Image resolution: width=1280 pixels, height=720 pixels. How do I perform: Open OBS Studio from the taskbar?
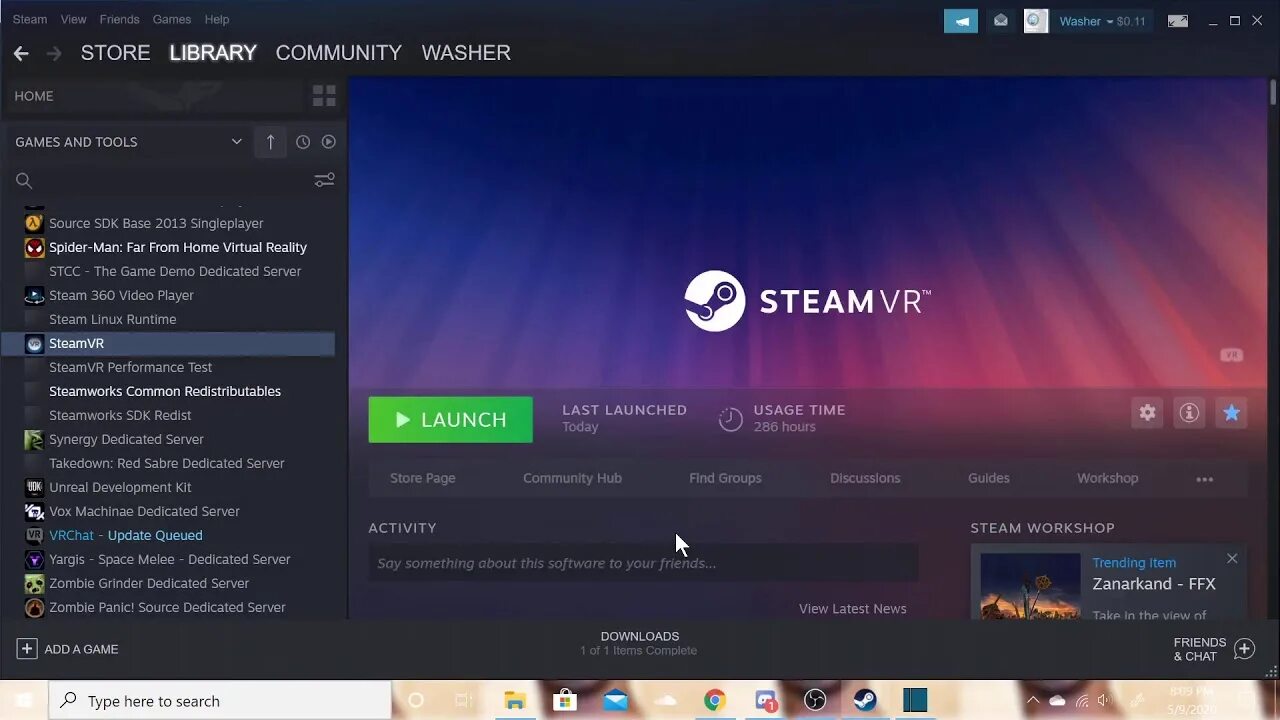(x=815, y=700)
